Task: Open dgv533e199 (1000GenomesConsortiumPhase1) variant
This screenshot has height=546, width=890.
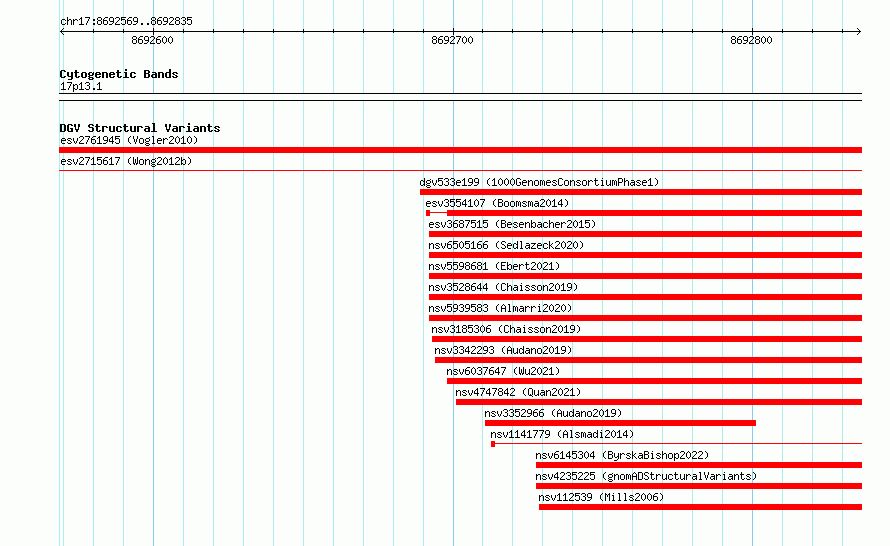Action: click(539, 182)
